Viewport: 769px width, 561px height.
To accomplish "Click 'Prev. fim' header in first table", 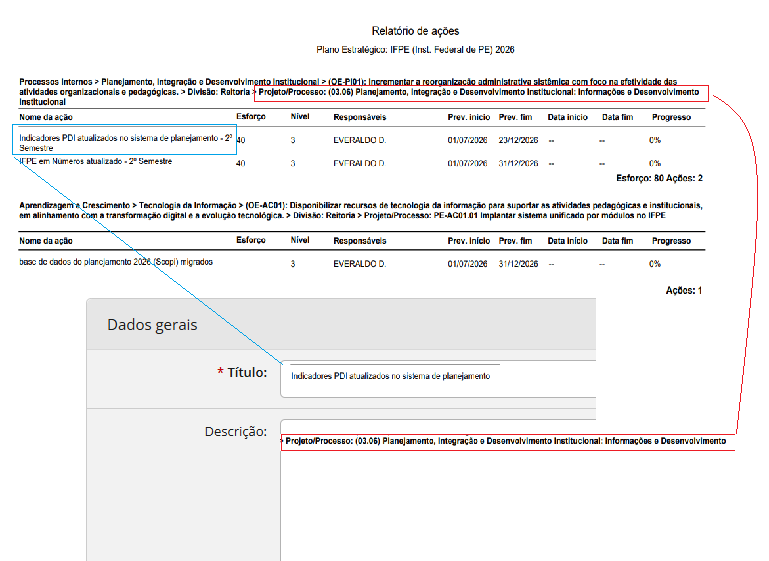I will pos(515,117).
